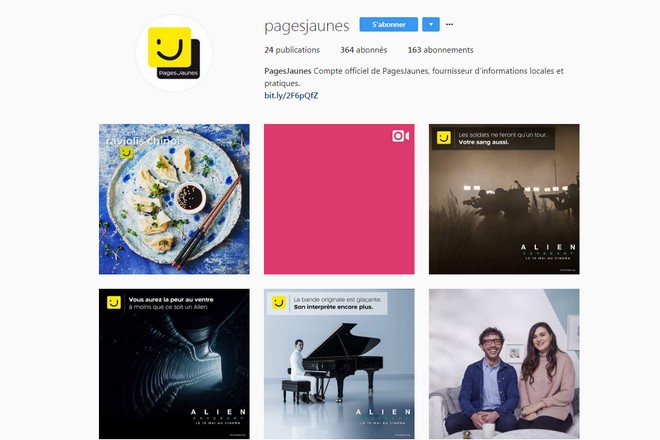Expand suggestions dropdown arrow next to S'abonner
Screen dimensions: 660x440
431,24
